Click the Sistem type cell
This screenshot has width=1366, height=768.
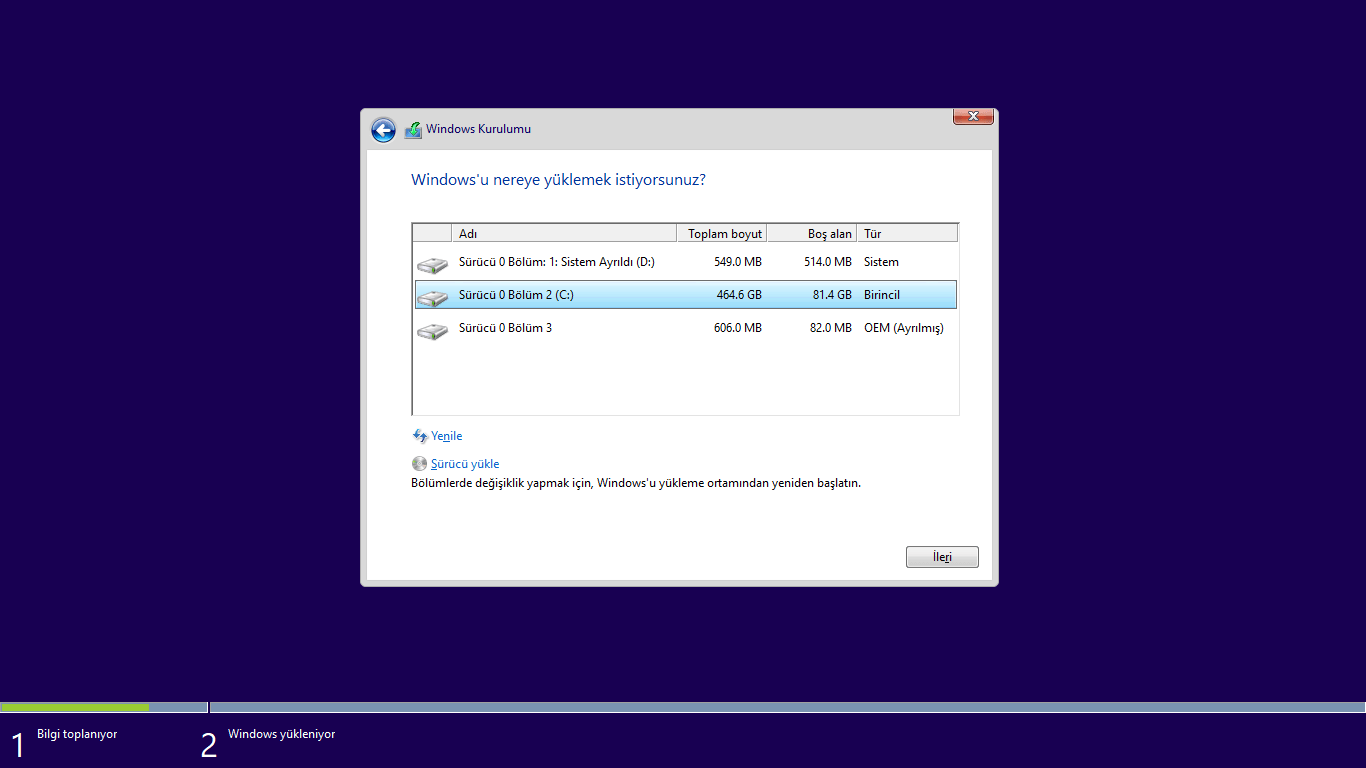coord(881,262)
